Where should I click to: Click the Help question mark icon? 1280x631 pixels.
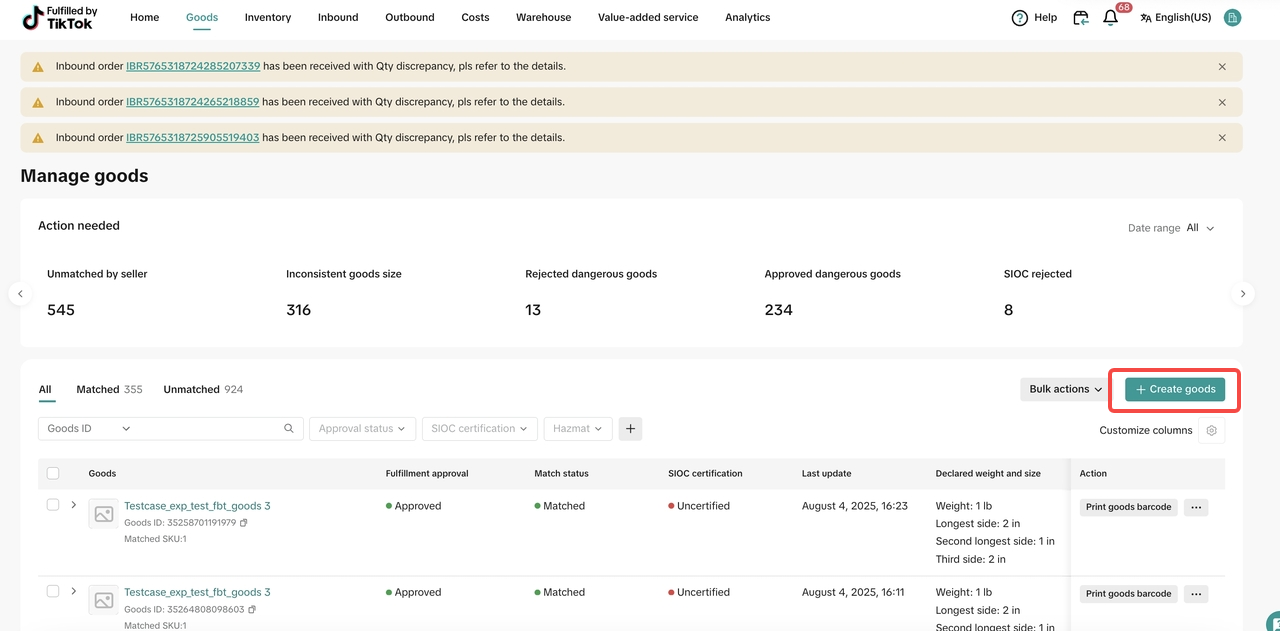pos(1020,18)
